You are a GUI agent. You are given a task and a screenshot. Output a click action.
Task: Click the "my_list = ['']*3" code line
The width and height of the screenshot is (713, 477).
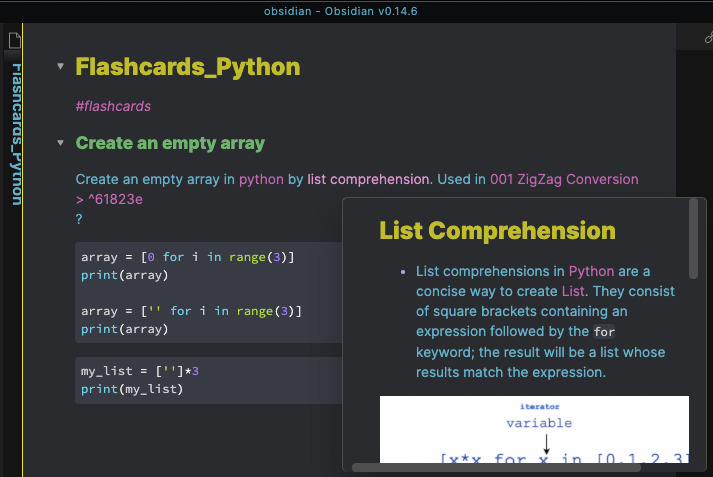pos(140,371)
